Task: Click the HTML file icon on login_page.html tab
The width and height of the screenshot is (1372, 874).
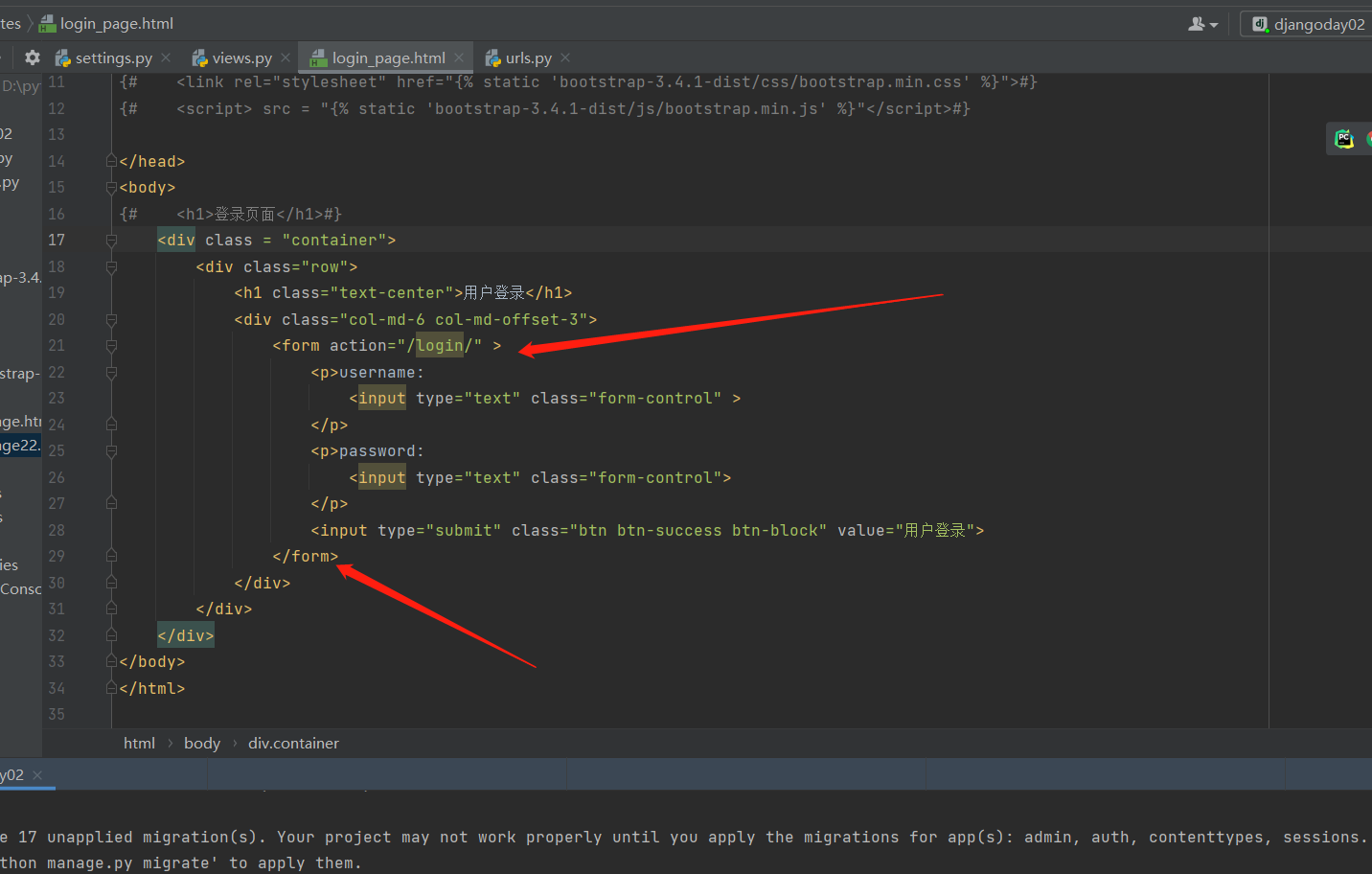Action: (x=319, y=58)
